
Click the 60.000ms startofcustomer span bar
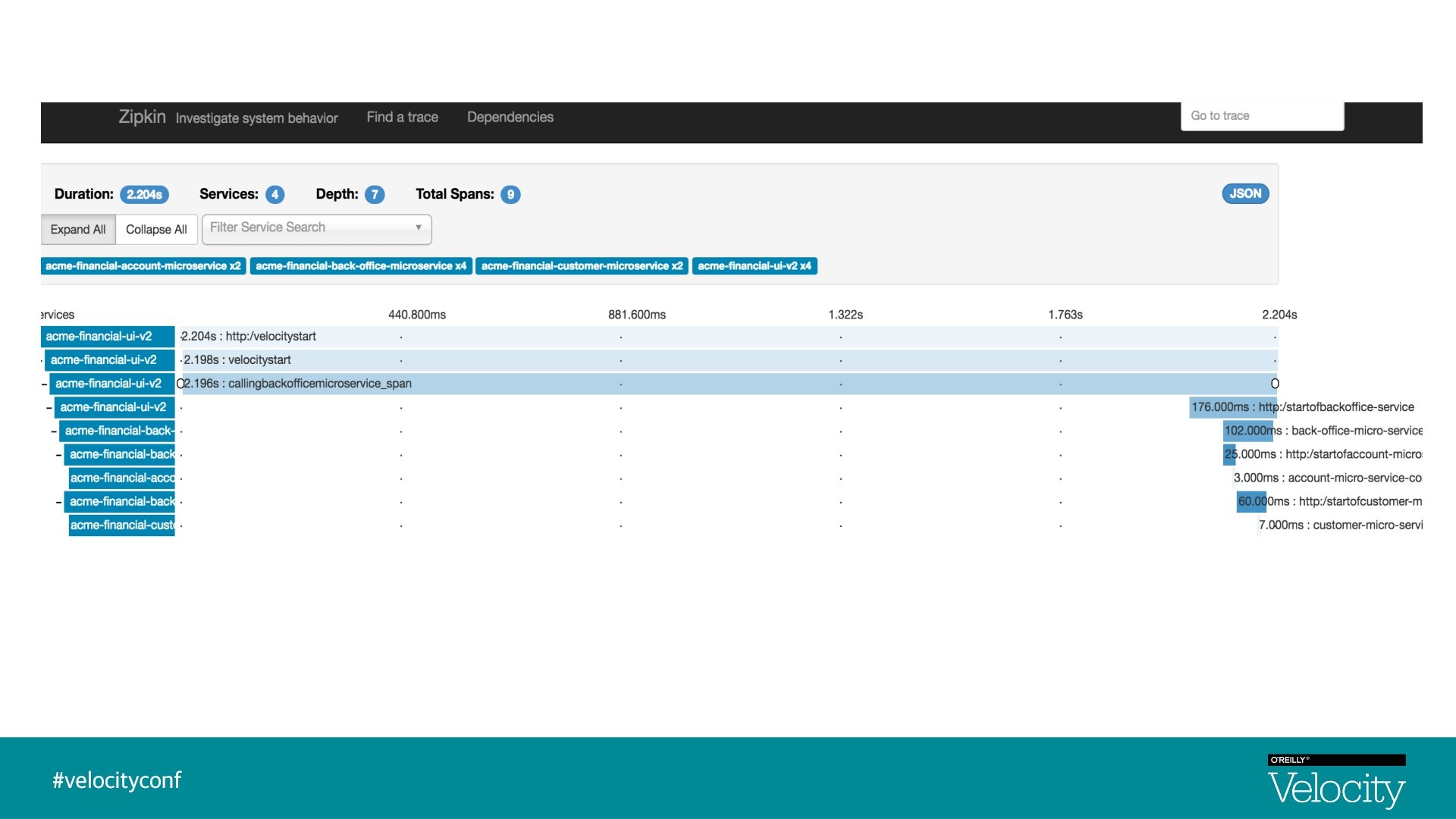[1251, 502]
